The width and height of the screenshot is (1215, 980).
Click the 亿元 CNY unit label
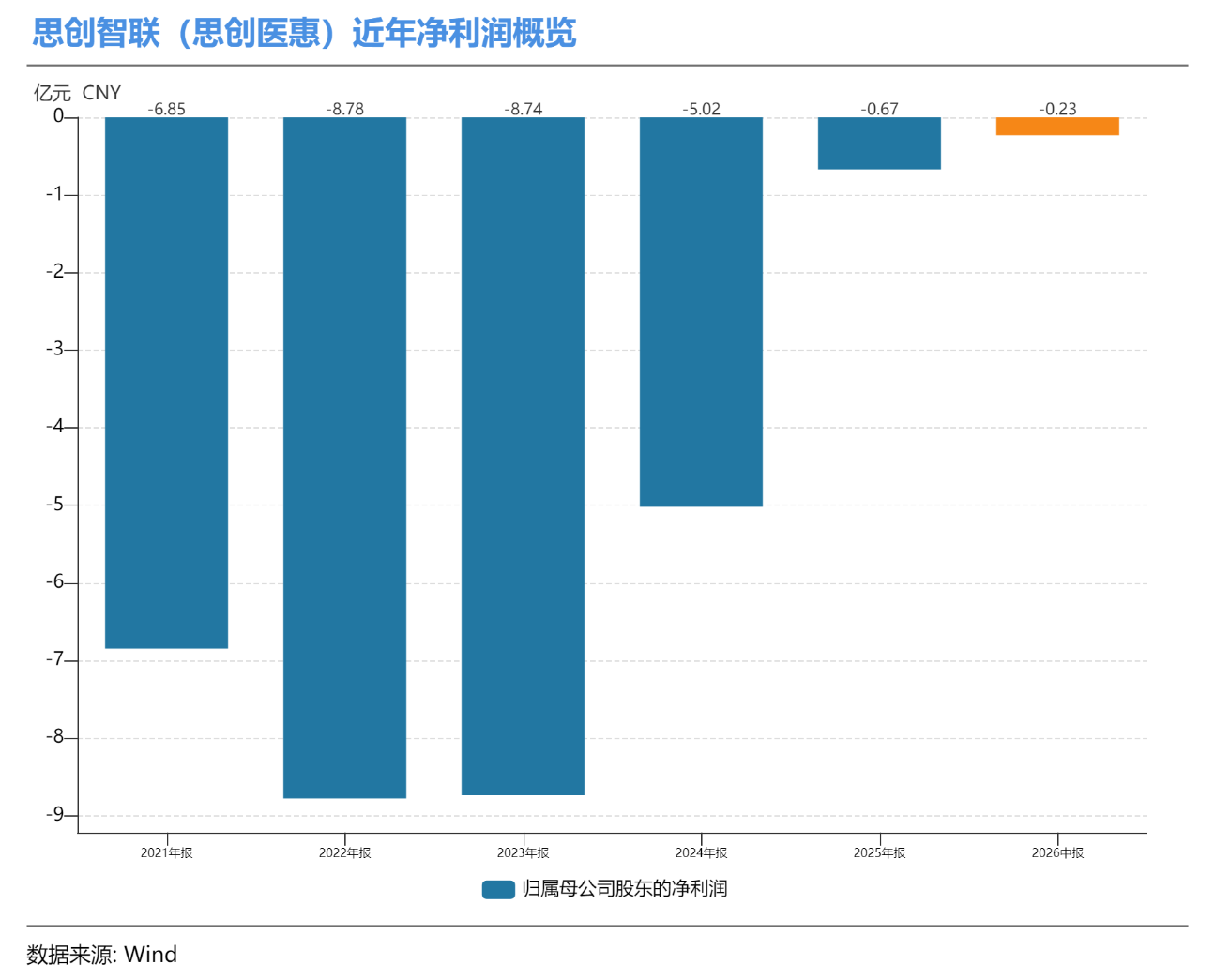click(77, 93)
